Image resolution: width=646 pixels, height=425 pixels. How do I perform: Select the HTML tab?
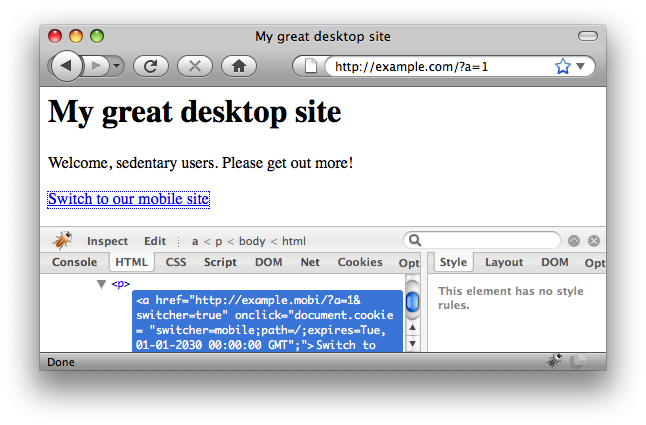[x=131, y=262]
